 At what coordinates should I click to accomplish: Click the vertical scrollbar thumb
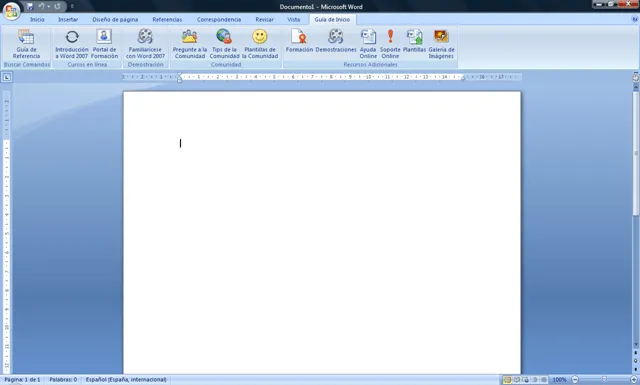coord(636,153)
